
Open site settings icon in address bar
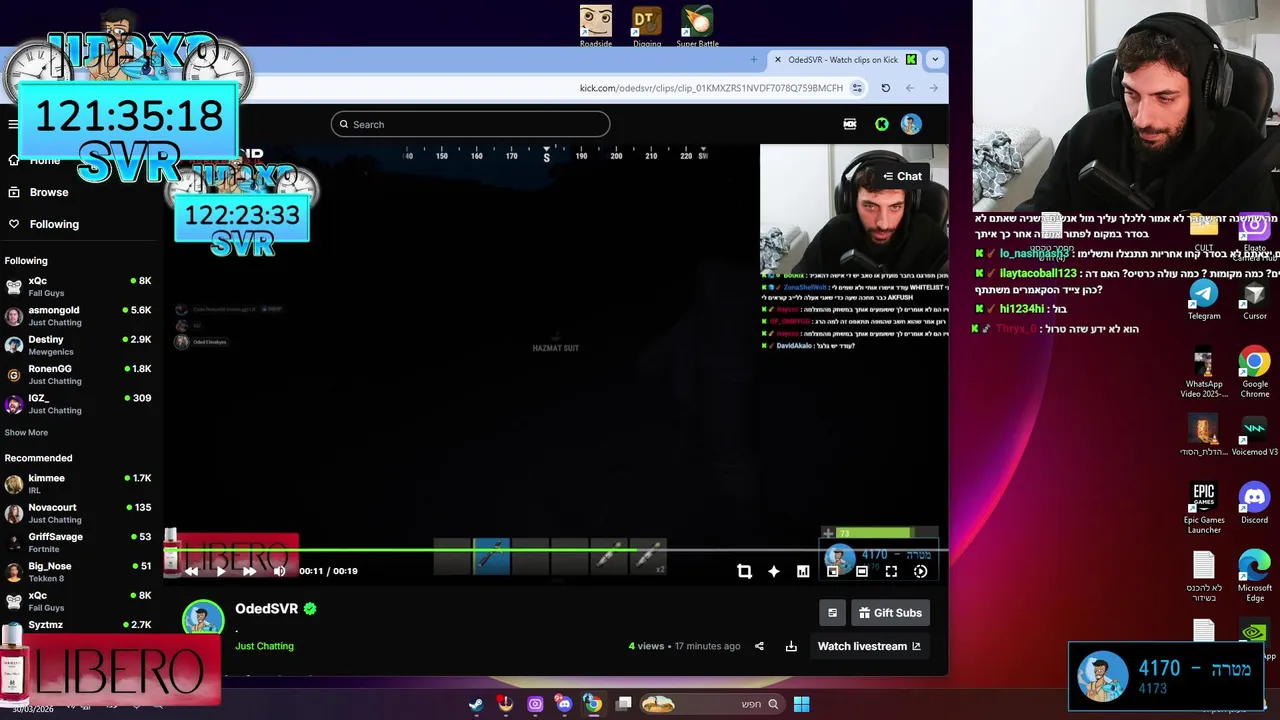857,88
